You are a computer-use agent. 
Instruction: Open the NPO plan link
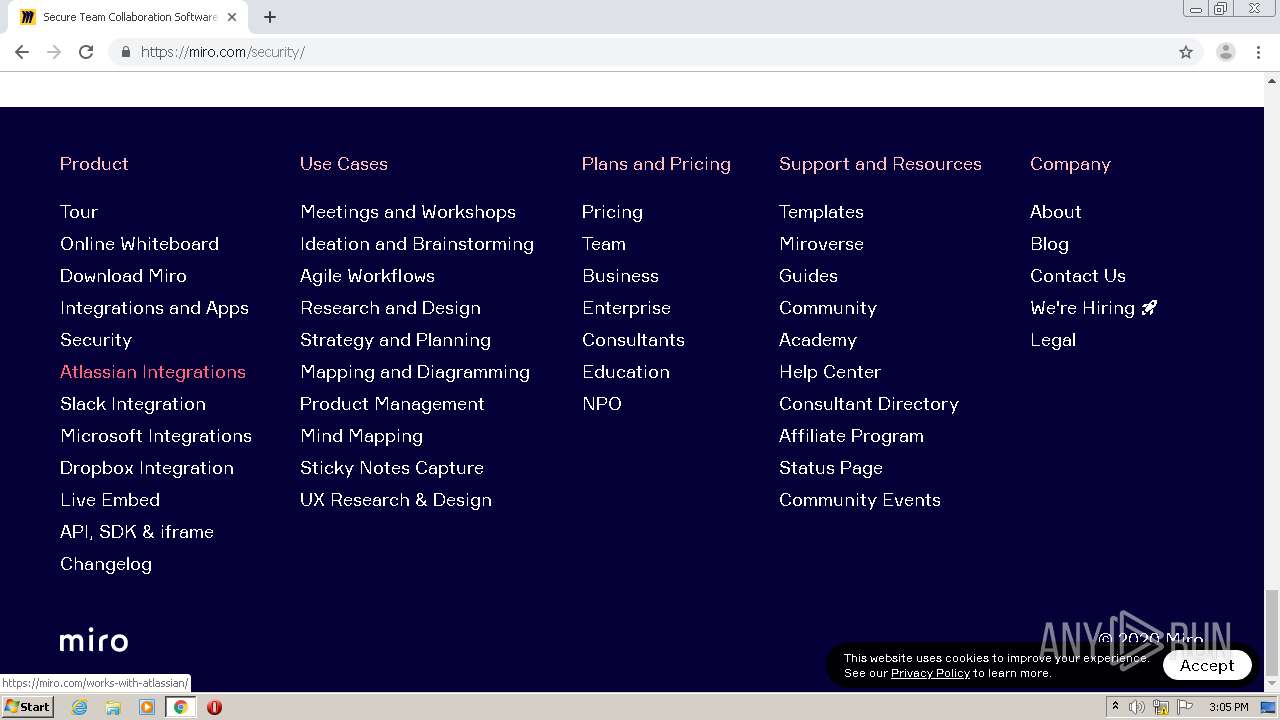pyautogui.click(x=602, y=404)
